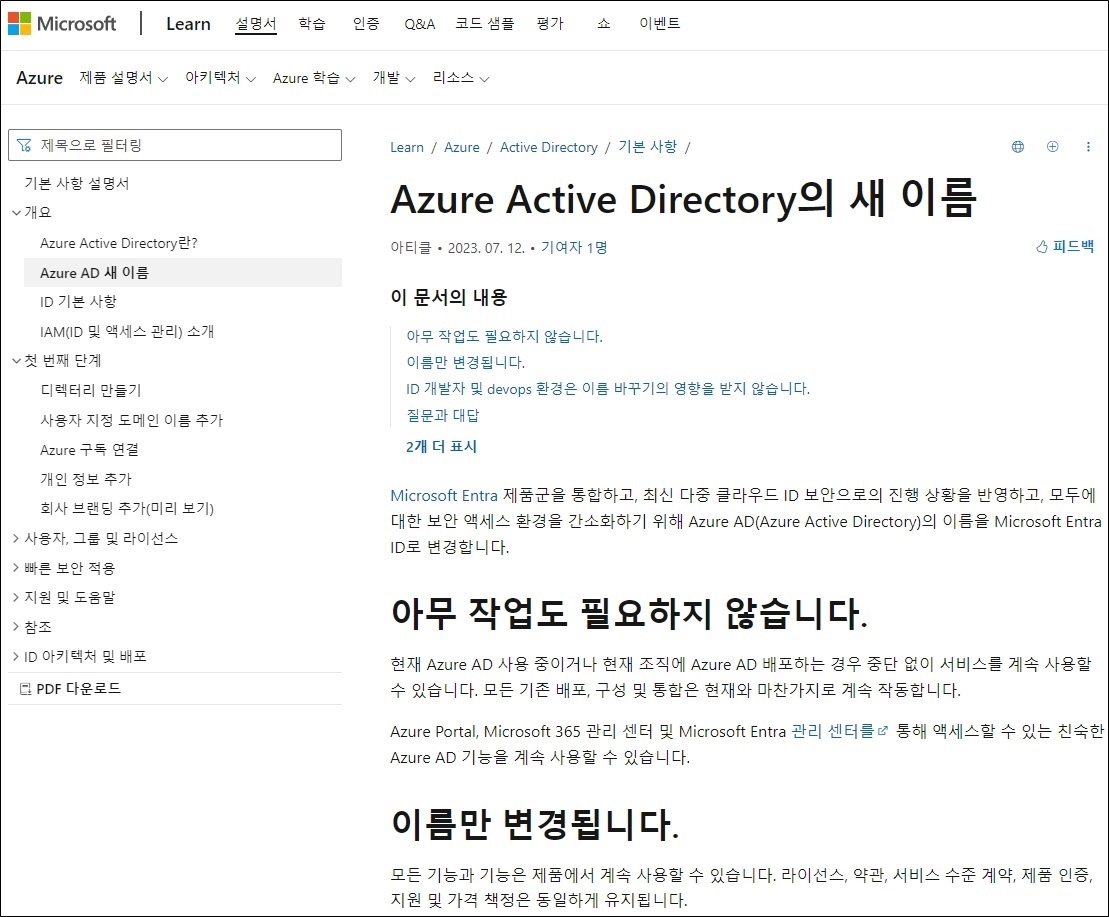
Task: Click the Azure product link
Action: (x=40, y=78)
